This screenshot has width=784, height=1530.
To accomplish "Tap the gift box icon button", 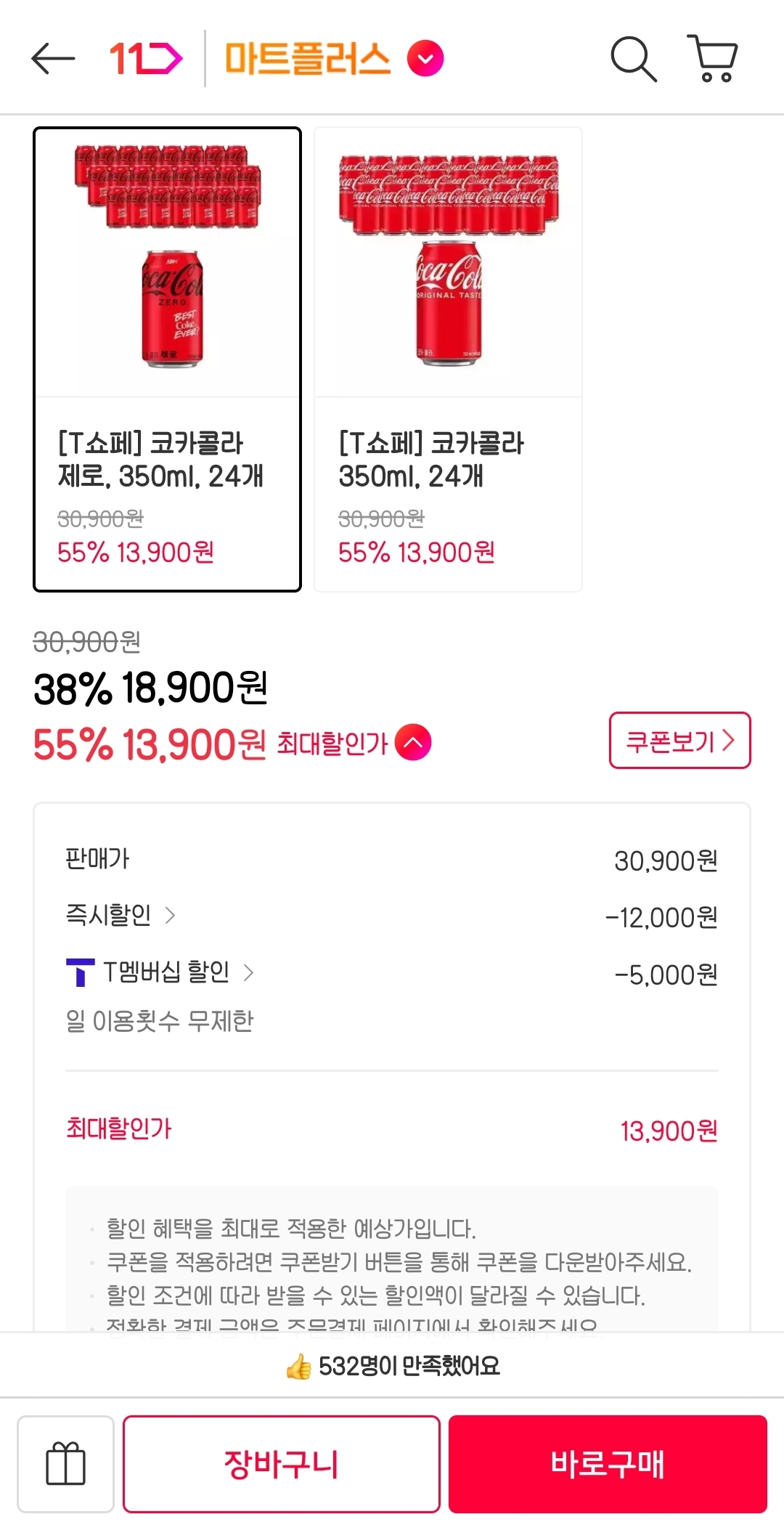I will point(65,1464).
